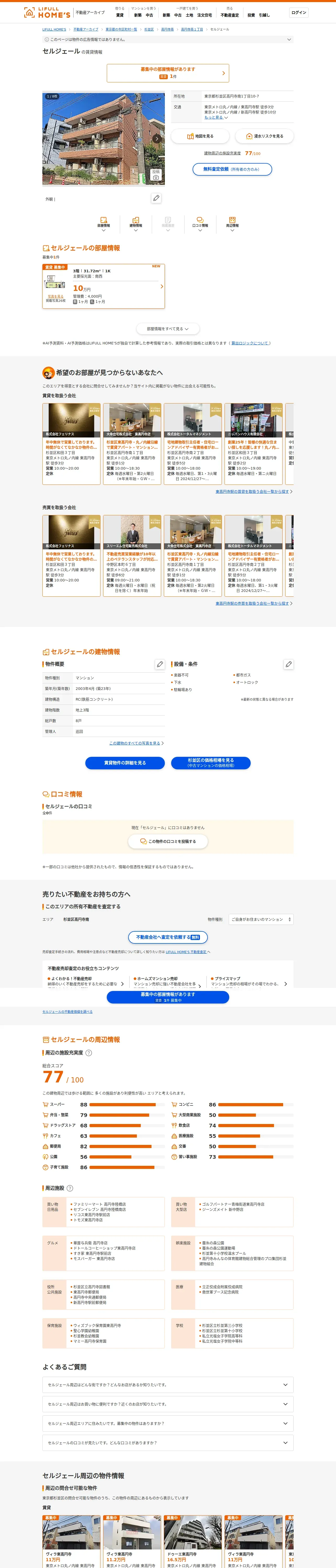Open 賃貸 in the top navigation
Screen dimensions: 336x1568
120,15
